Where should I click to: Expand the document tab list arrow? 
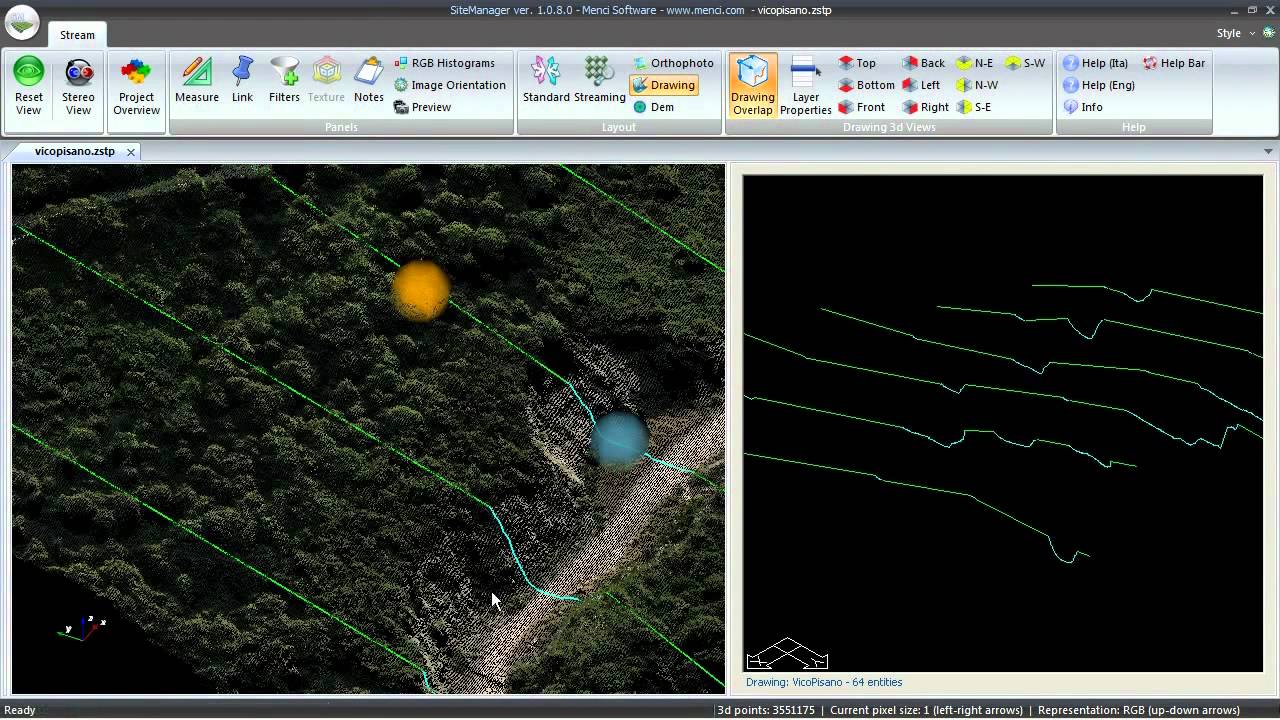coord(1268,151)
